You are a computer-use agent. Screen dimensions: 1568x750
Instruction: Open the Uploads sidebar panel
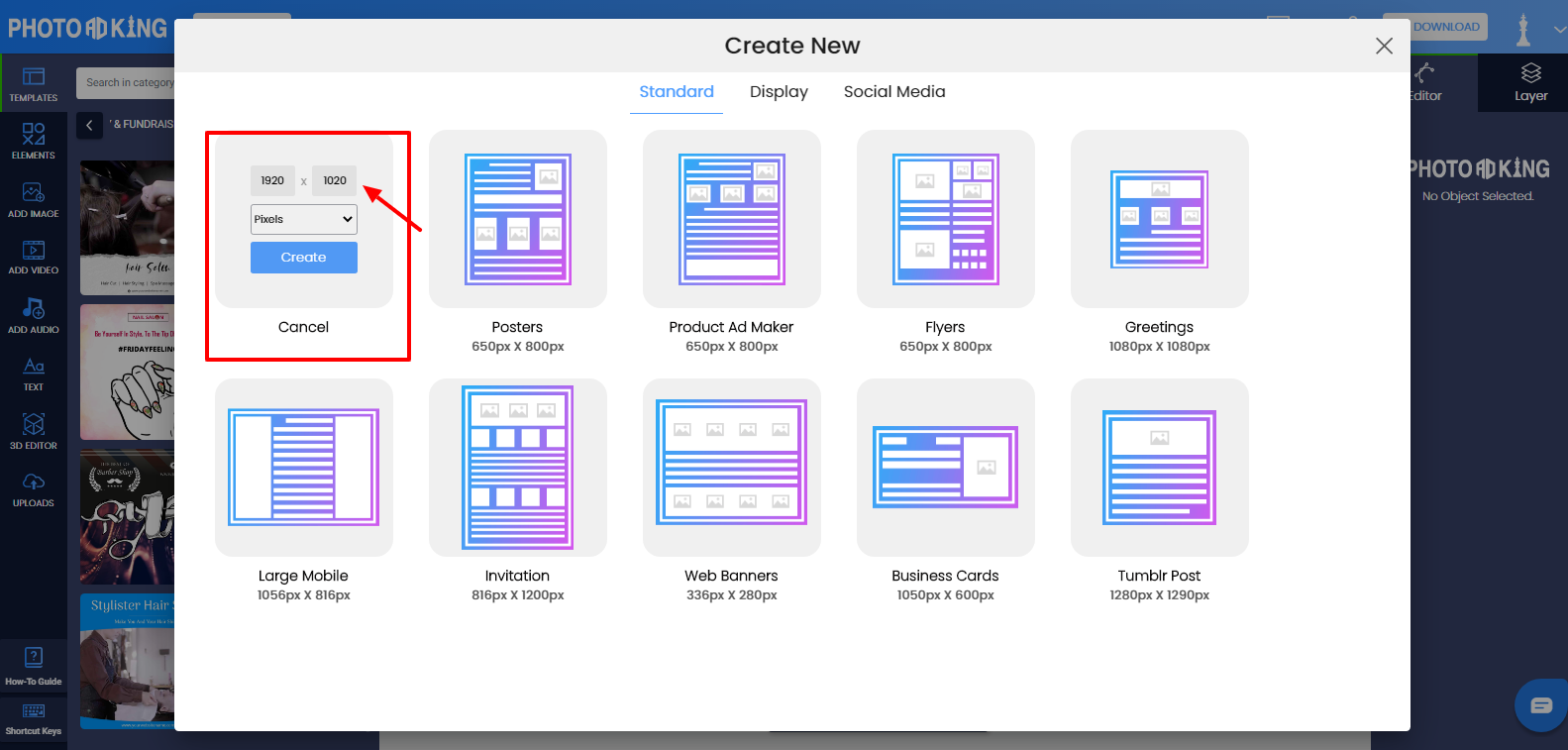click(34, 489)
